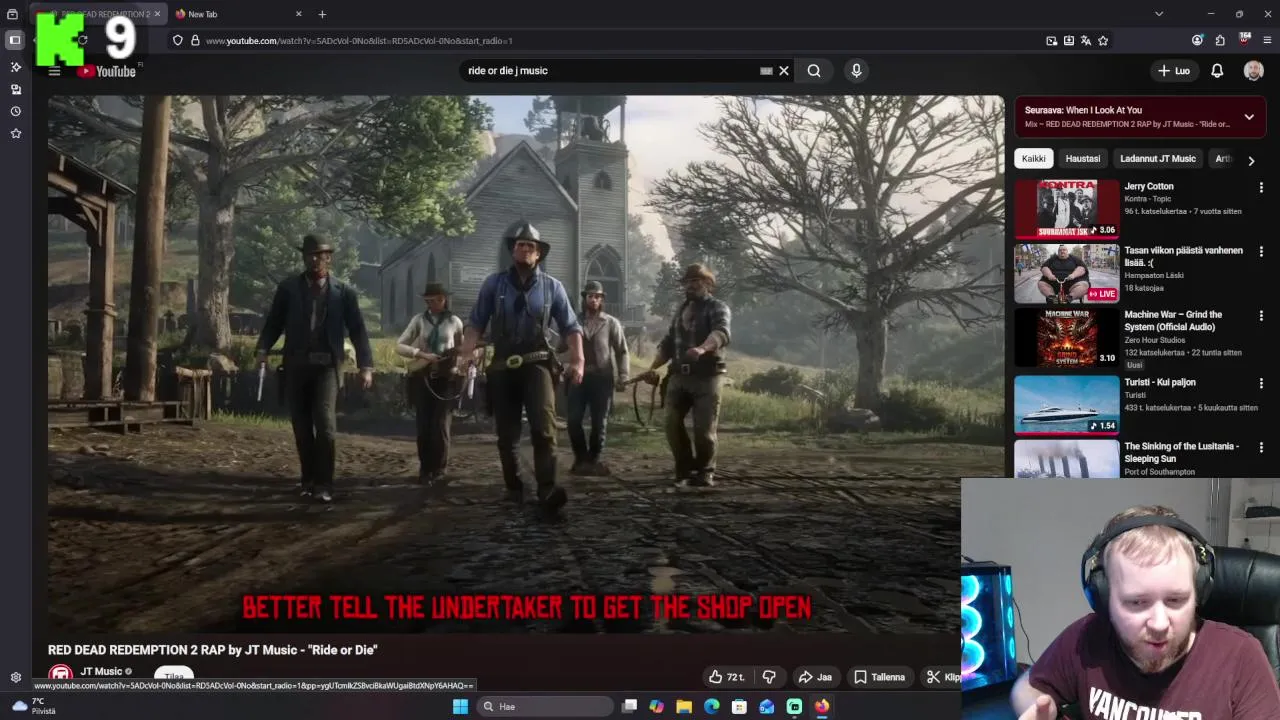Image resolution: width=1280 pixels, height=720 pixels.
Task: Translate this page icon
Action: (1086, 41)
